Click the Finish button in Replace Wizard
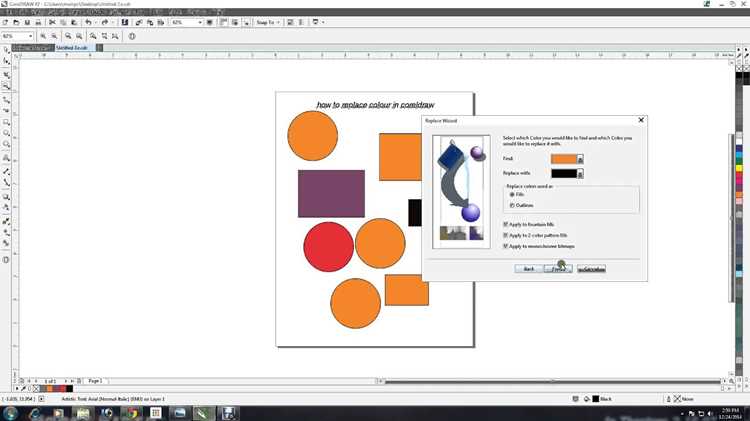The width and height of the screenshot is (750, 421). (558, 269)
